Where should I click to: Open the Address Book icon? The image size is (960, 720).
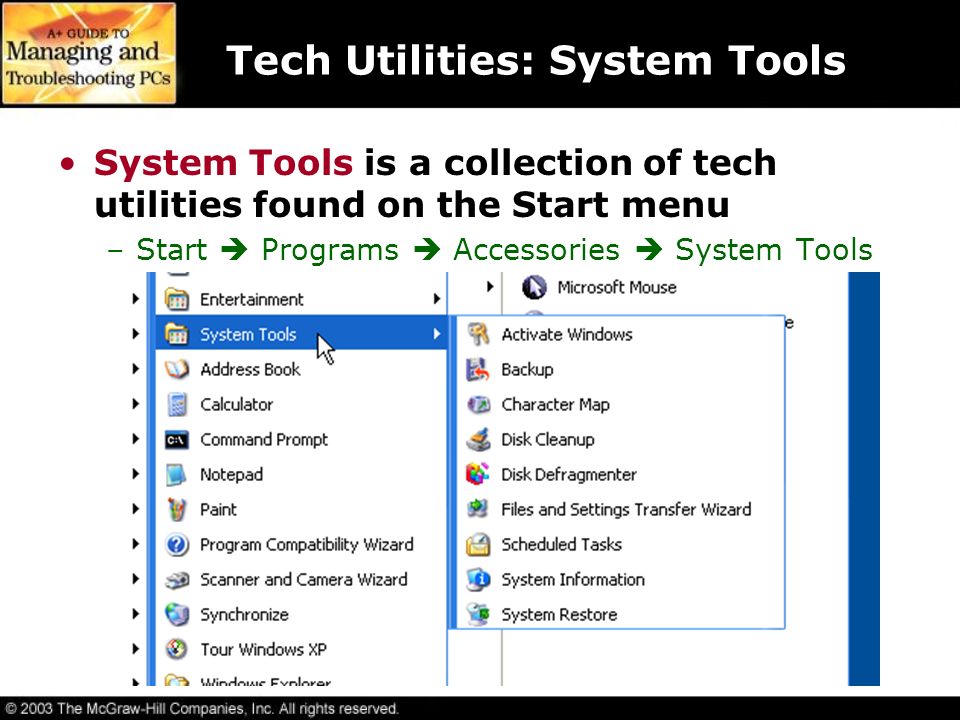pyautogui.click(x=176, y=369)
